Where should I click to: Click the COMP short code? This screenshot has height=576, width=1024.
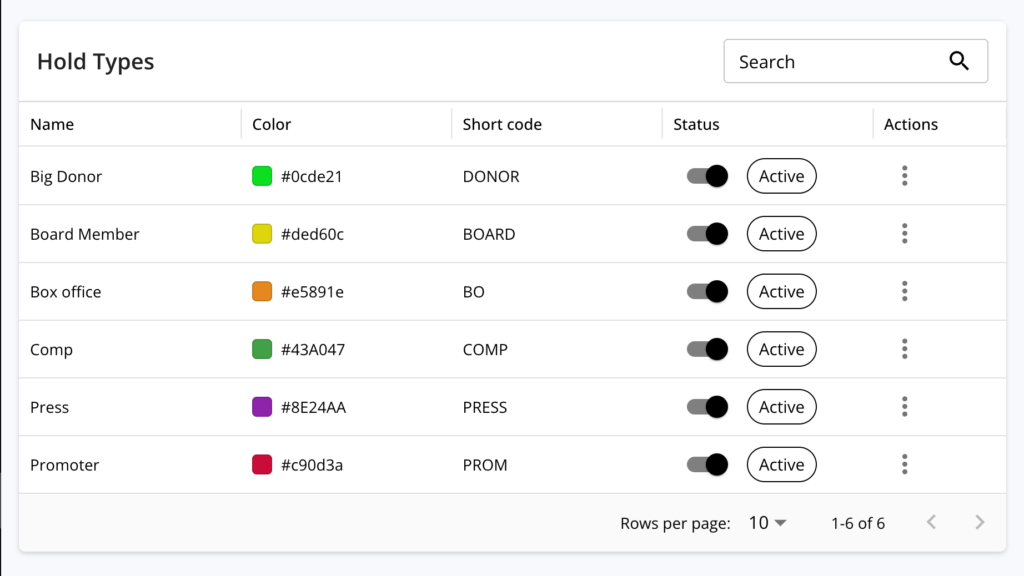[x=485, y=349]
